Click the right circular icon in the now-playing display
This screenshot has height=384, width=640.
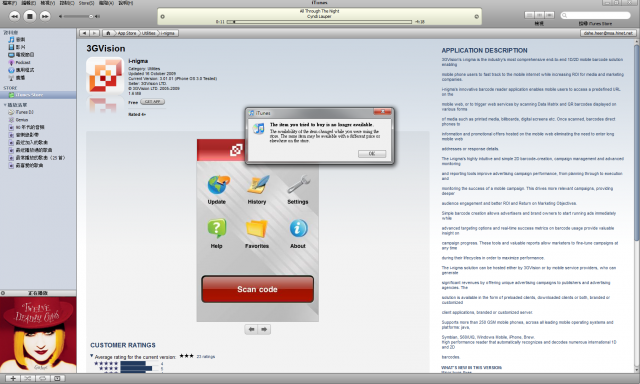coord(476,17)
